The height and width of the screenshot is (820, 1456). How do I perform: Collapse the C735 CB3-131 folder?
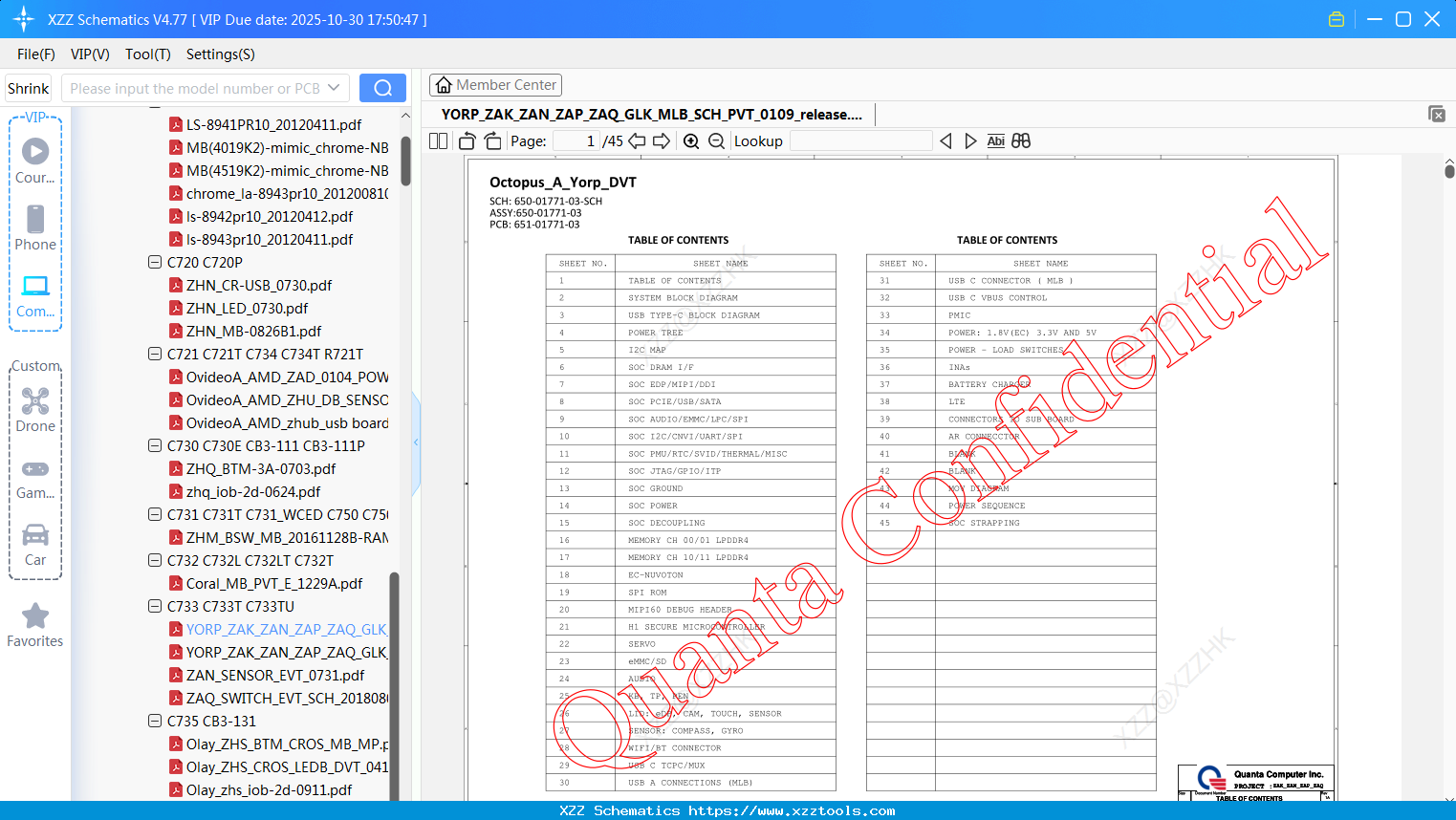(155, 721)
